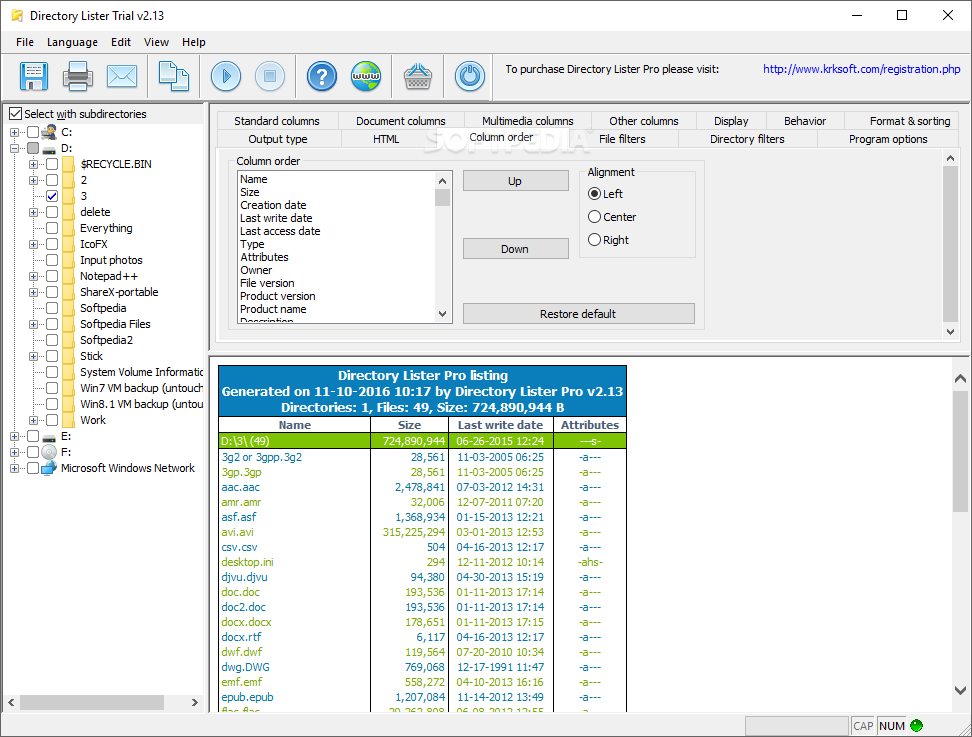Open the Language menu
The width and height of the screenshot is (972, 737).
click(73, 42)
